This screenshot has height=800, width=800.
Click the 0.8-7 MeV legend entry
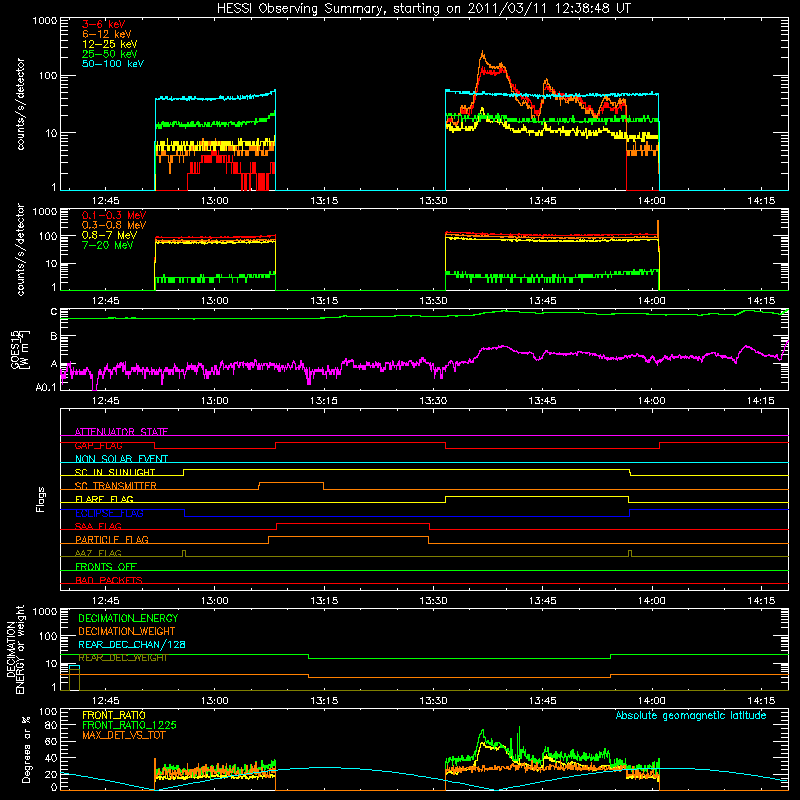point(109,235)
